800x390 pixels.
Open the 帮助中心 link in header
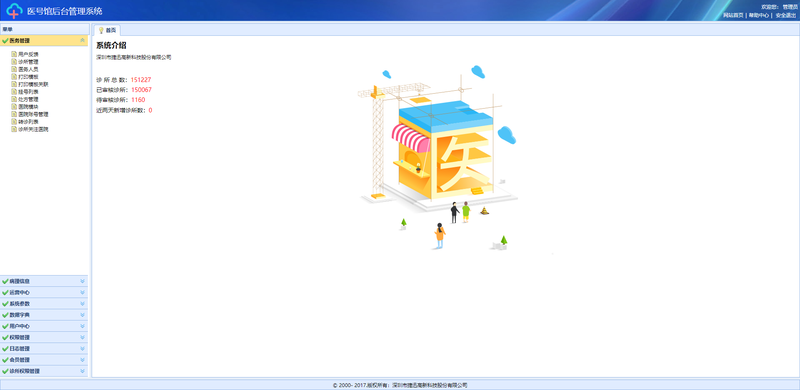click(x=759, y=15)
